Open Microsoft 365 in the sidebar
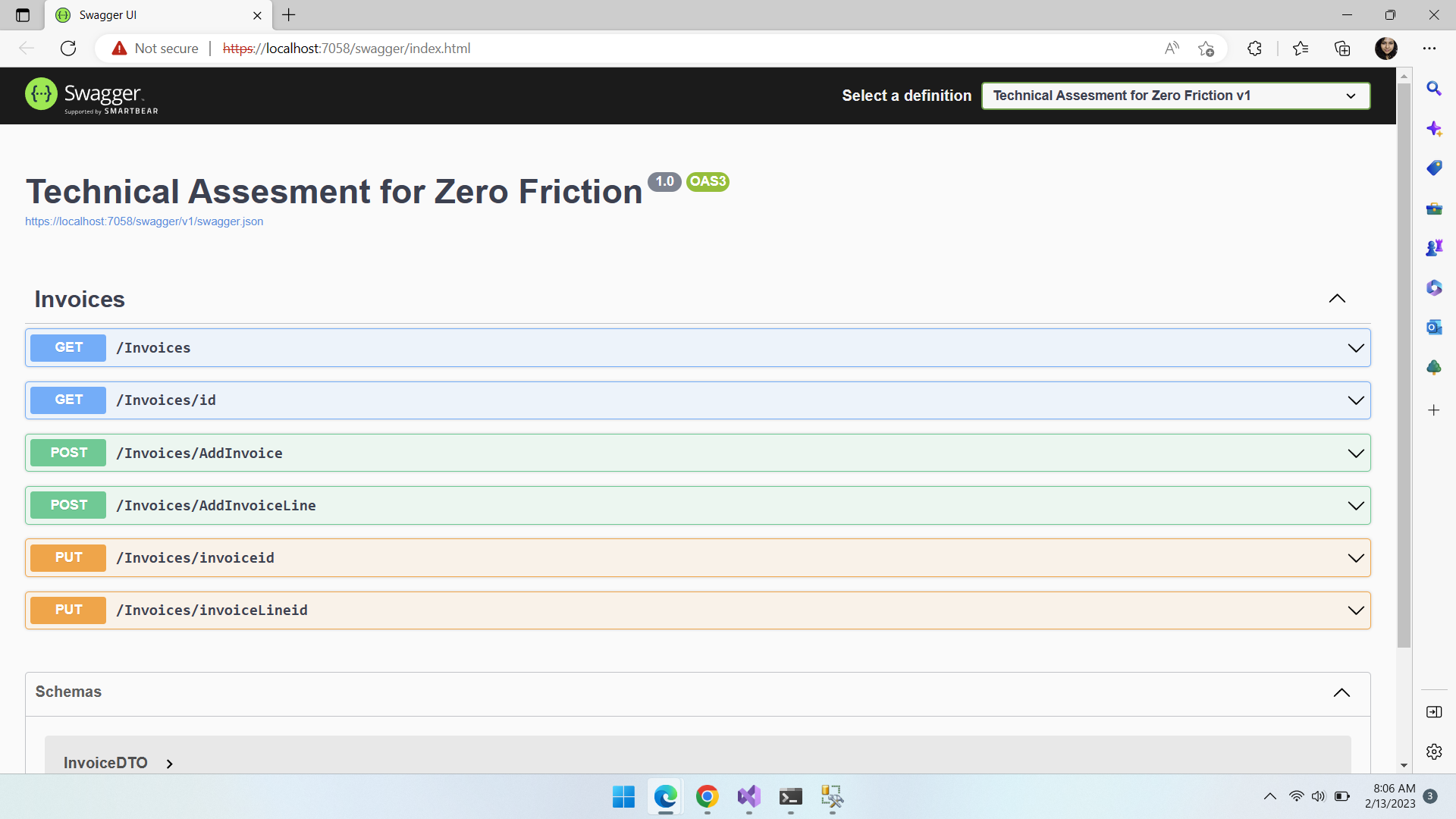Screen dimensions: 1456x819 (1434, 287)
